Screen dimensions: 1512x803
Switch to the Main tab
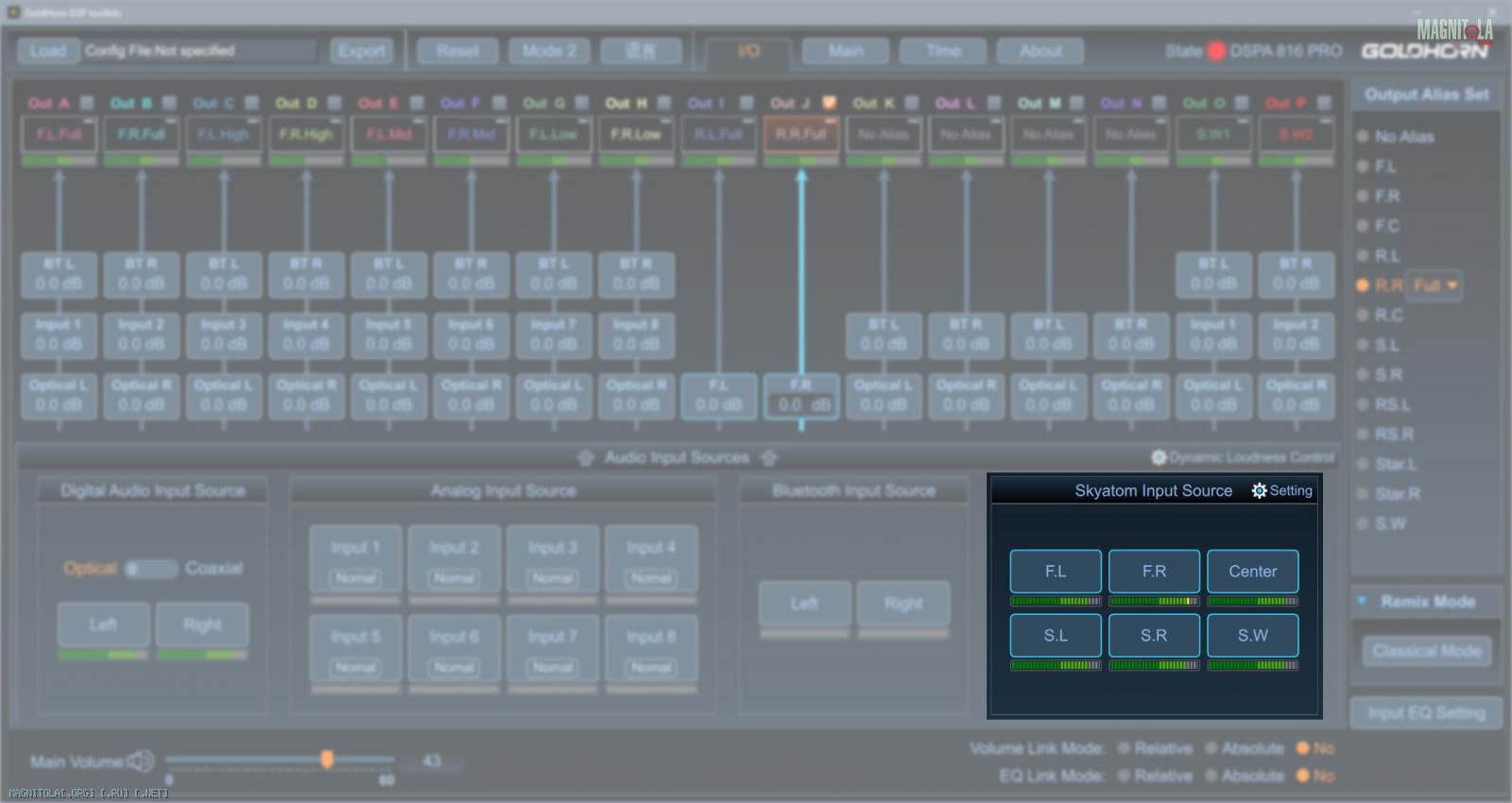pyautogui.click(x=846, y=51)
